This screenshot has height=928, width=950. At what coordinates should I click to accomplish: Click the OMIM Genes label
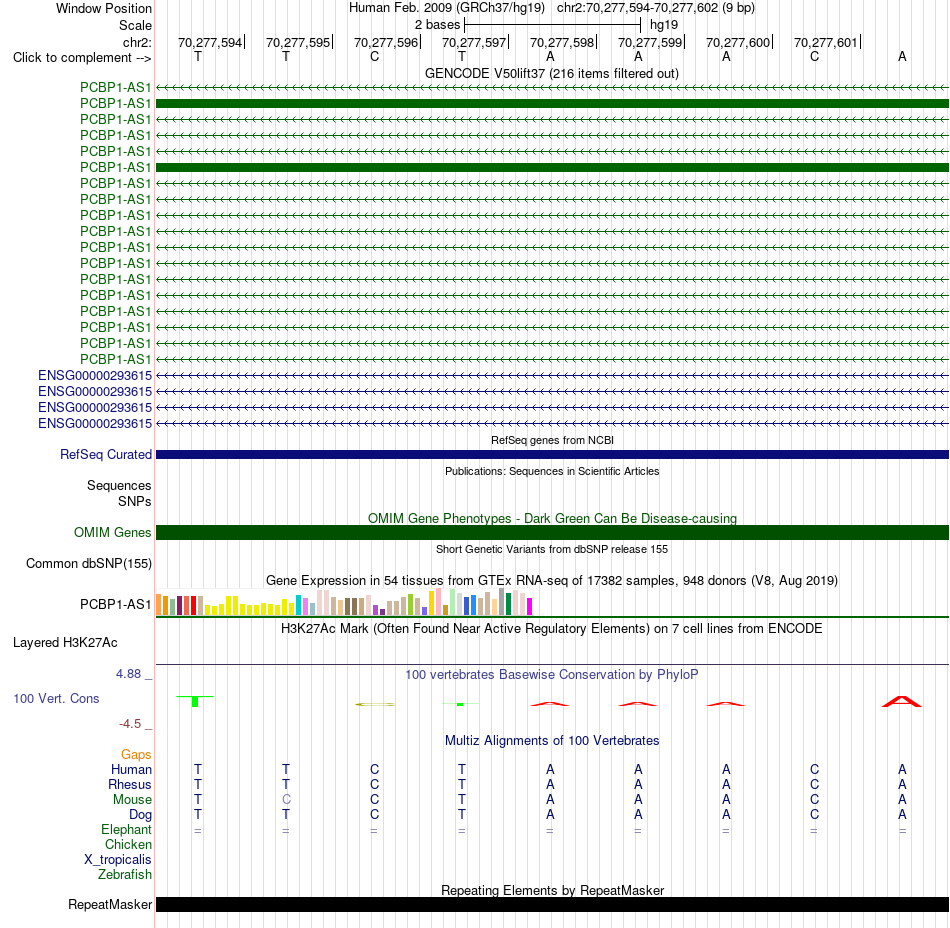tap(112, 532)
